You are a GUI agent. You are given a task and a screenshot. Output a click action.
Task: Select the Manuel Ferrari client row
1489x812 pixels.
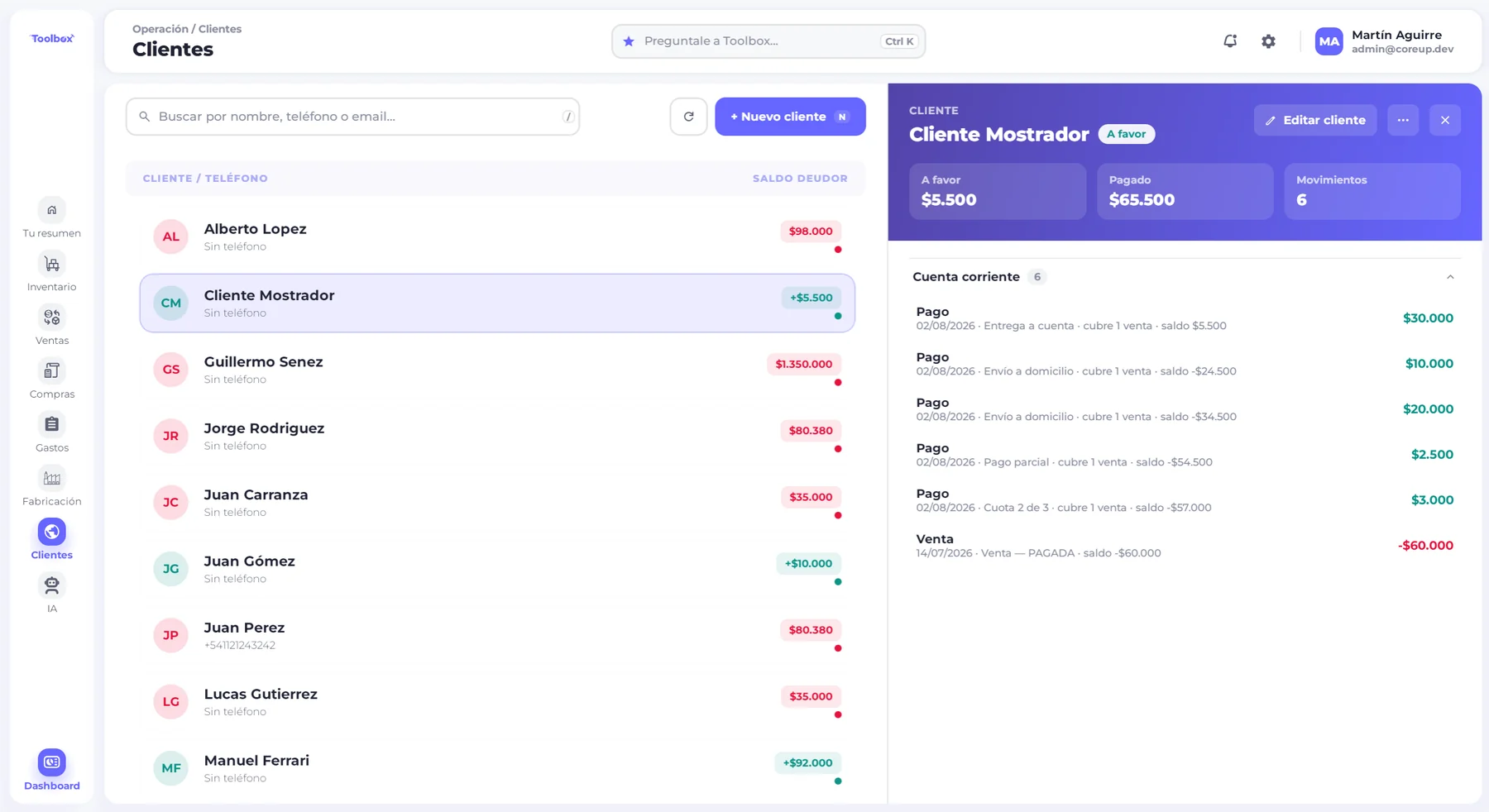click(497, 768)
